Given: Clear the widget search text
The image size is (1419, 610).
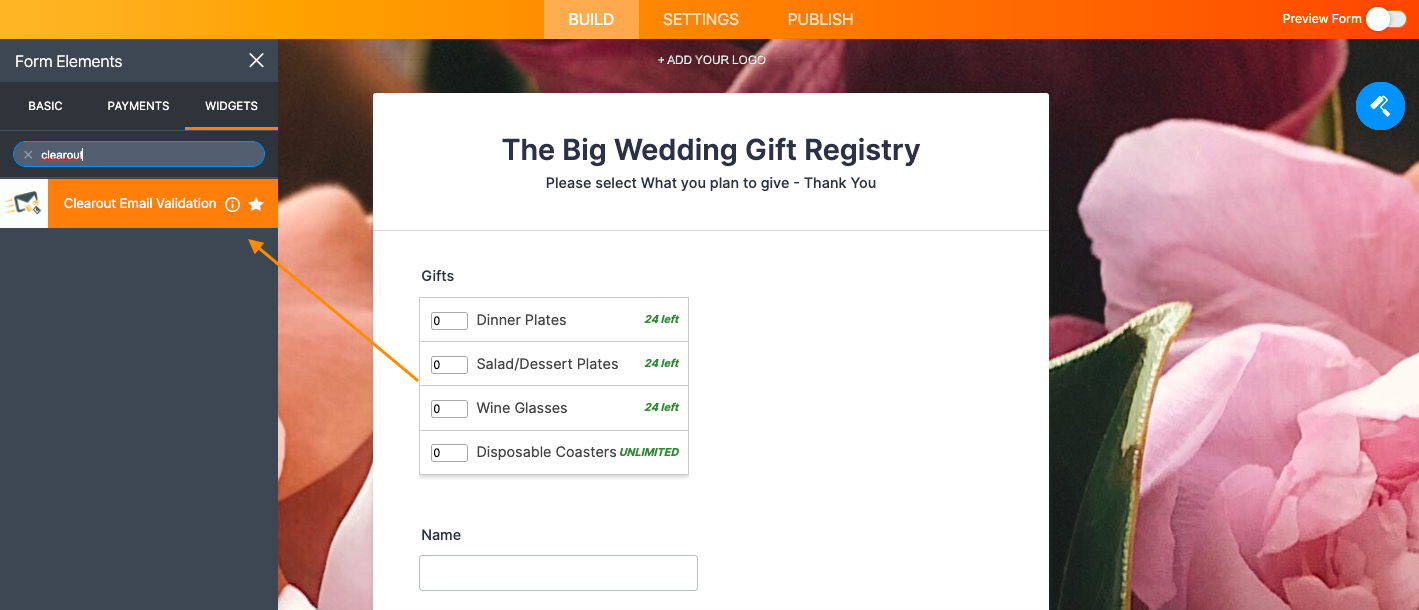Looking at the screenshot, I should 28,155.
